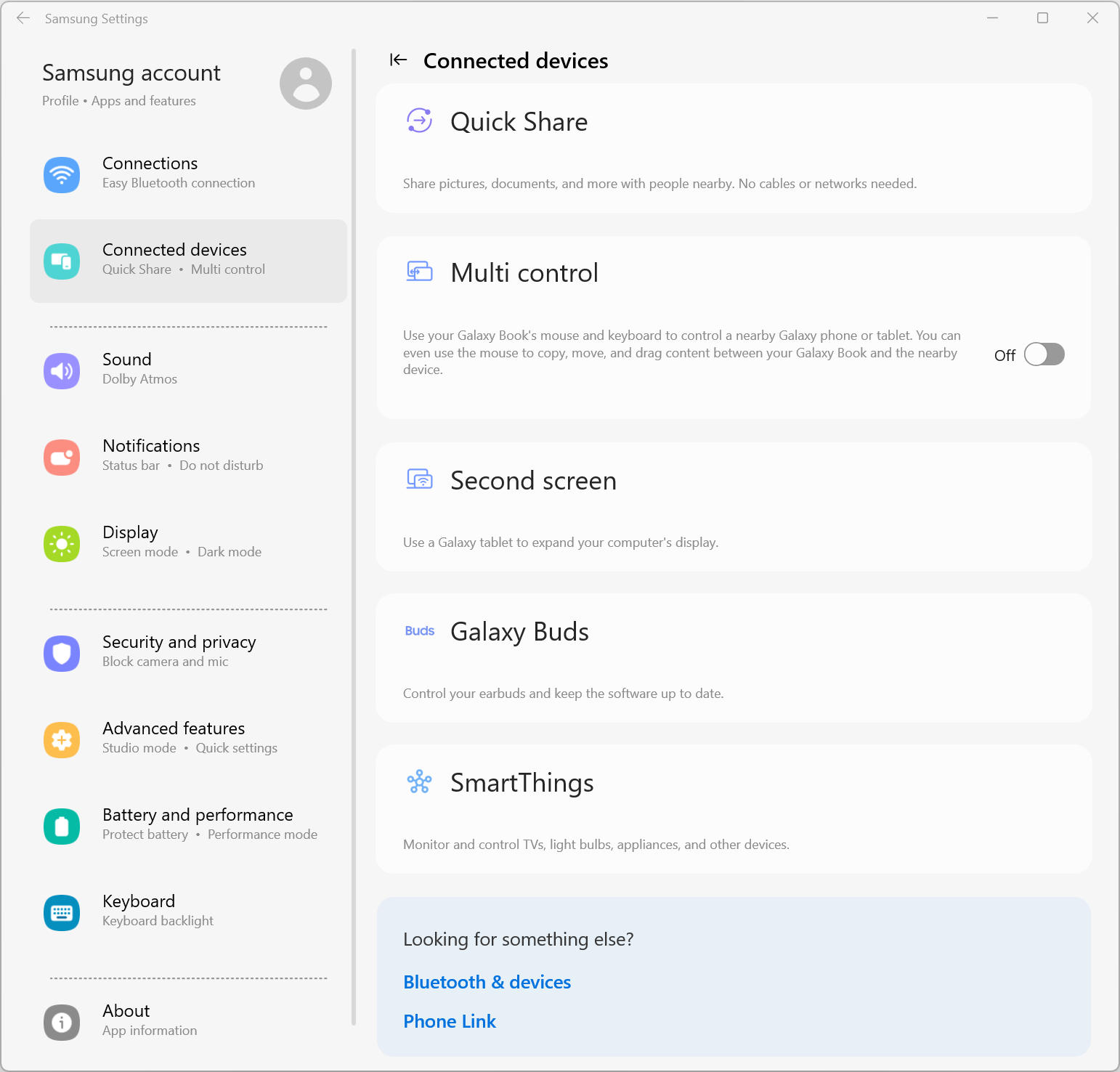Click the Advanced features icon
Image resolution: width=1120 pixels, height=1072 pixels.
pyautogui.click(x=62, y=740)
